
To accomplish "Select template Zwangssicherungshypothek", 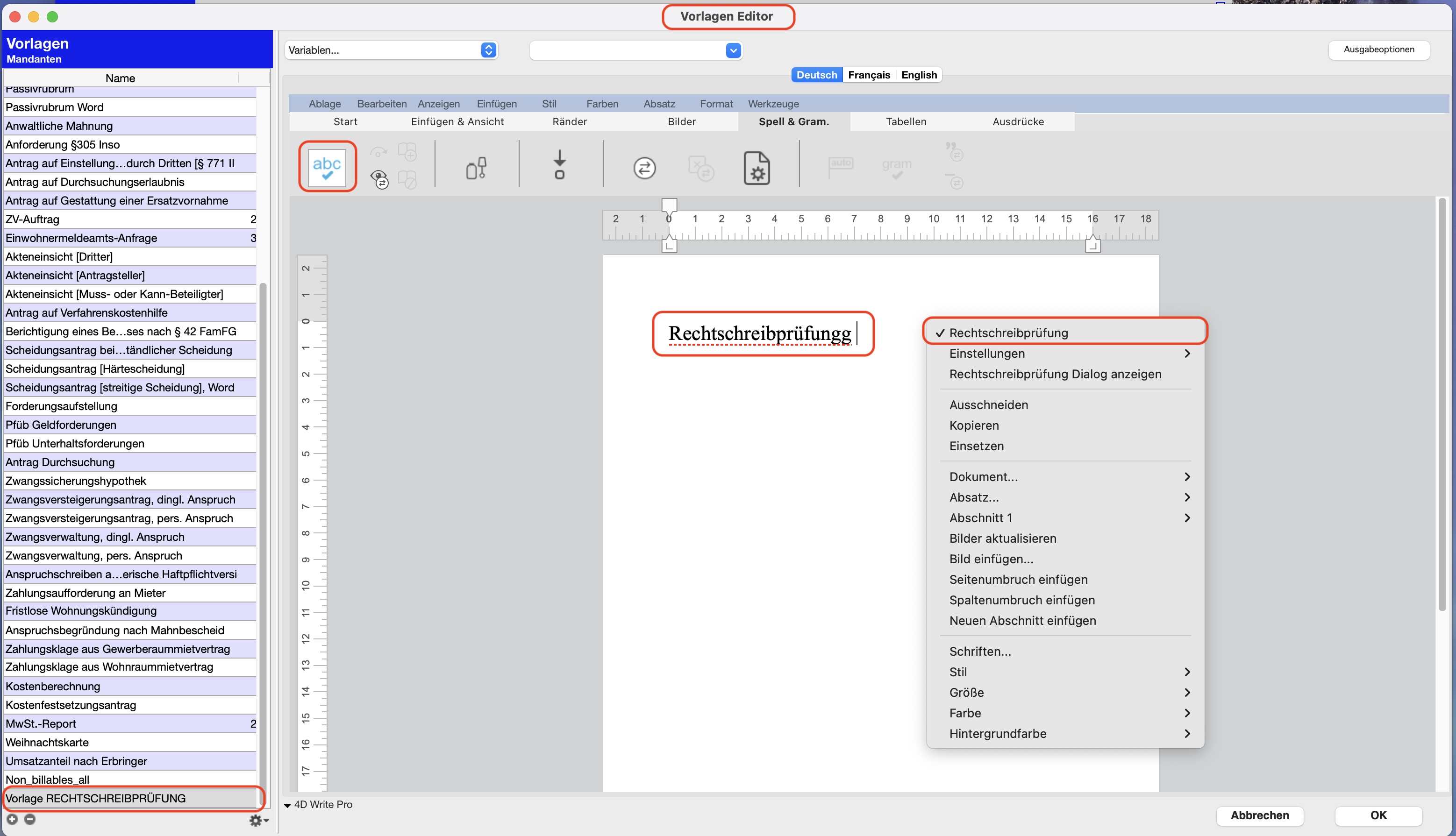I will [x=130, y=481].
